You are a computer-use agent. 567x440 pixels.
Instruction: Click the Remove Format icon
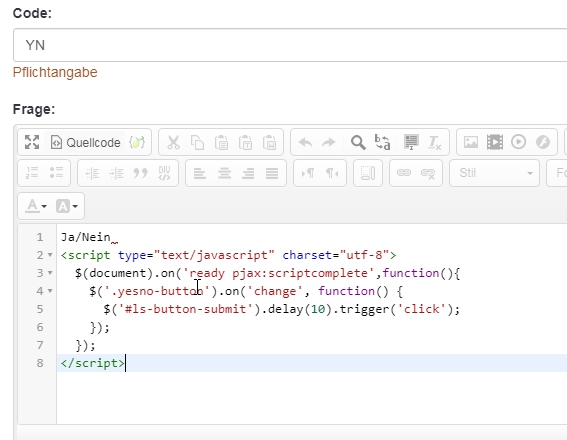(x=434, y=142)
